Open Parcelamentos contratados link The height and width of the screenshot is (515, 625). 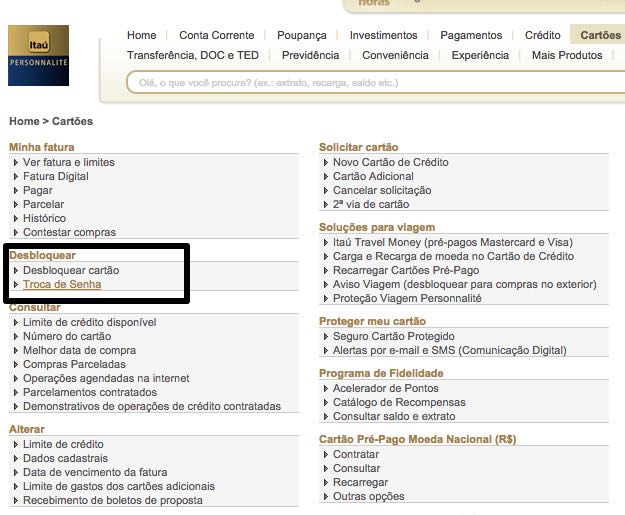pos(90,392)
